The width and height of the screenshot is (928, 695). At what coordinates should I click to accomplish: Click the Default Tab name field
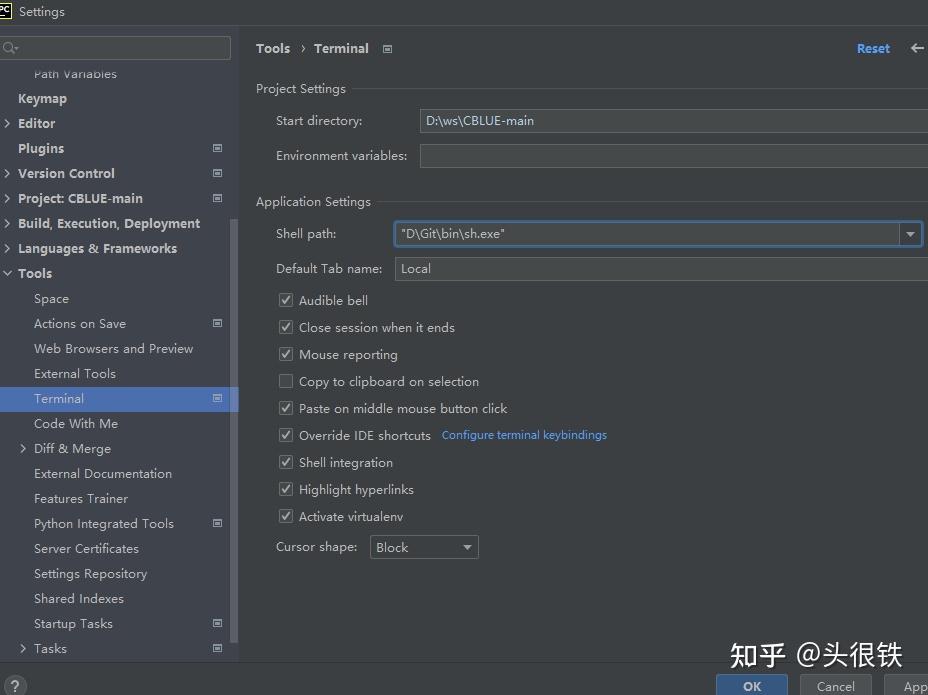[x=661, y=269]
